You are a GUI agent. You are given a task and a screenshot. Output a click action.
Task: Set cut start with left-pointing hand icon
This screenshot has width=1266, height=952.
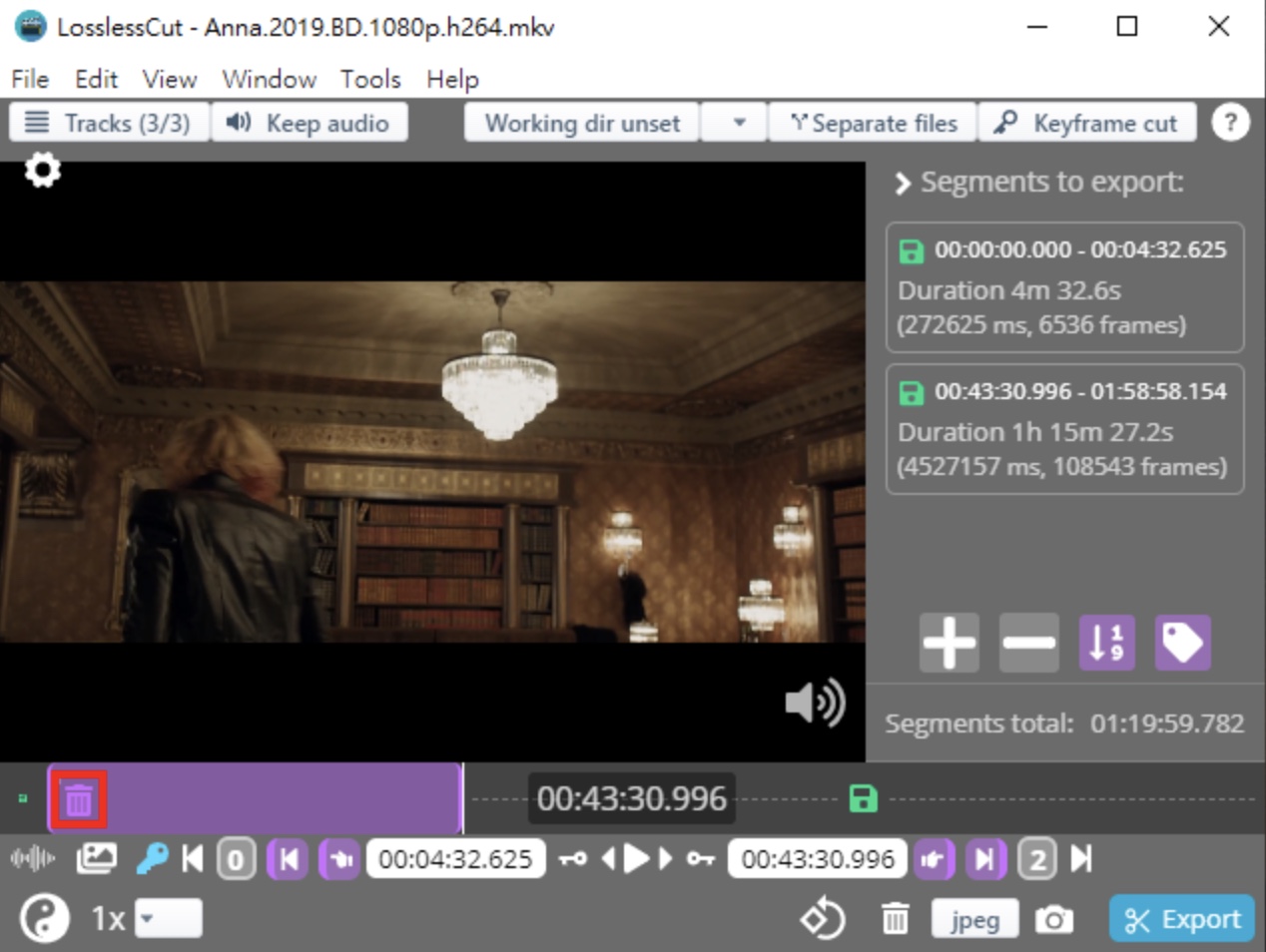(x=339, y=859)
